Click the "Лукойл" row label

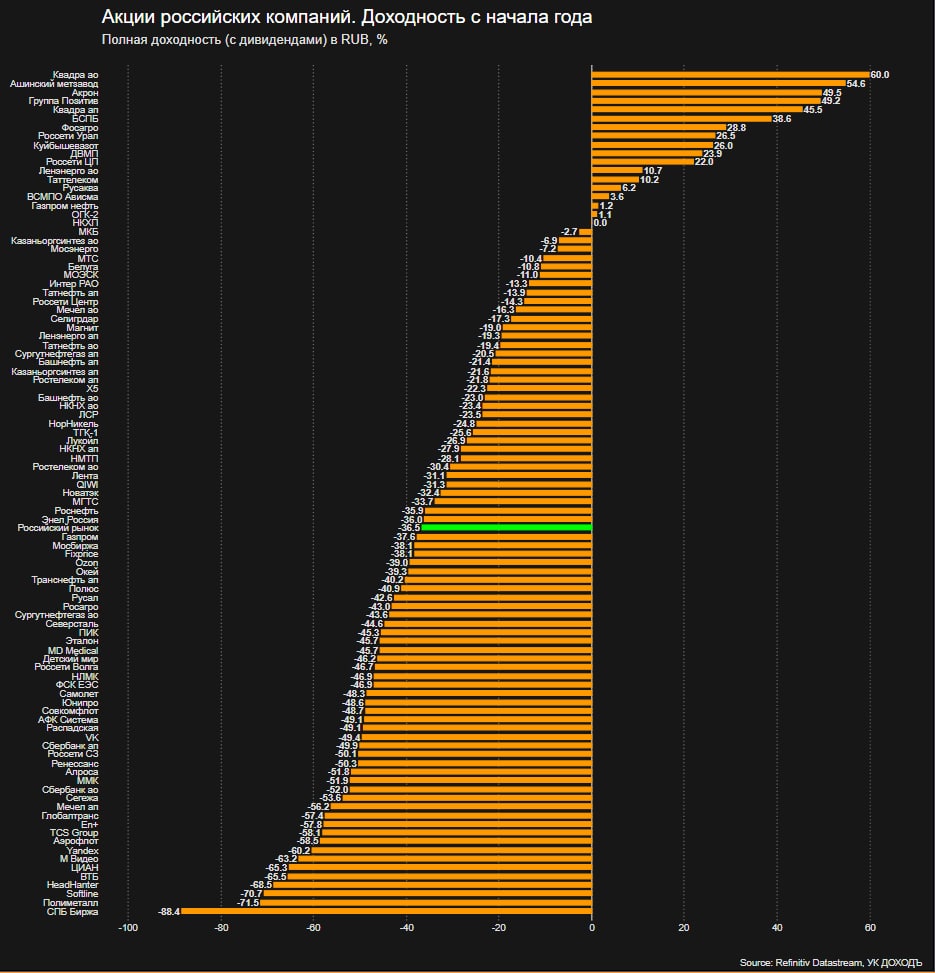click(x=83, y=441)
